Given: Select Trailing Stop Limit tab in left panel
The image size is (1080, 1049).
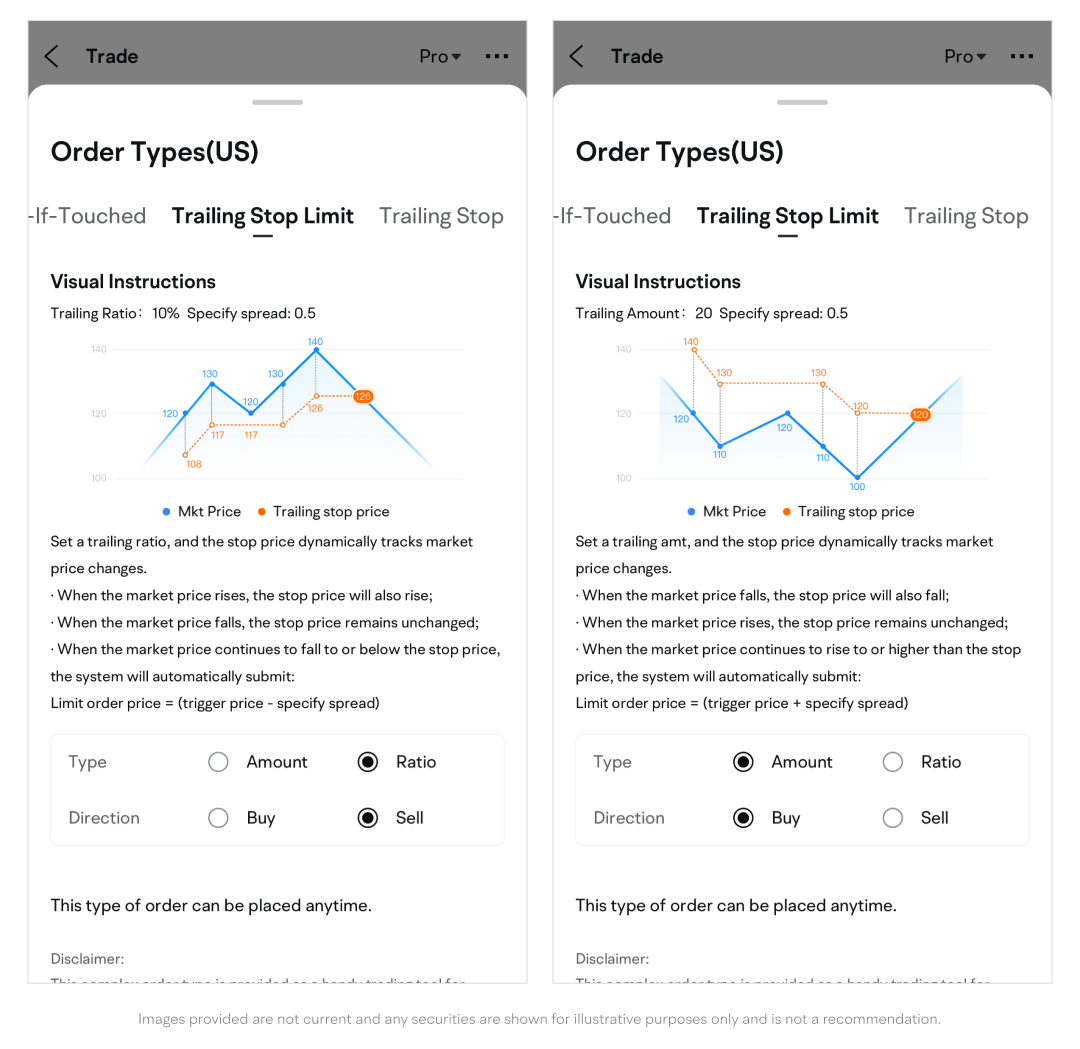Looking at the screenshot, I should pyautogui.click(x=262, y=216).
